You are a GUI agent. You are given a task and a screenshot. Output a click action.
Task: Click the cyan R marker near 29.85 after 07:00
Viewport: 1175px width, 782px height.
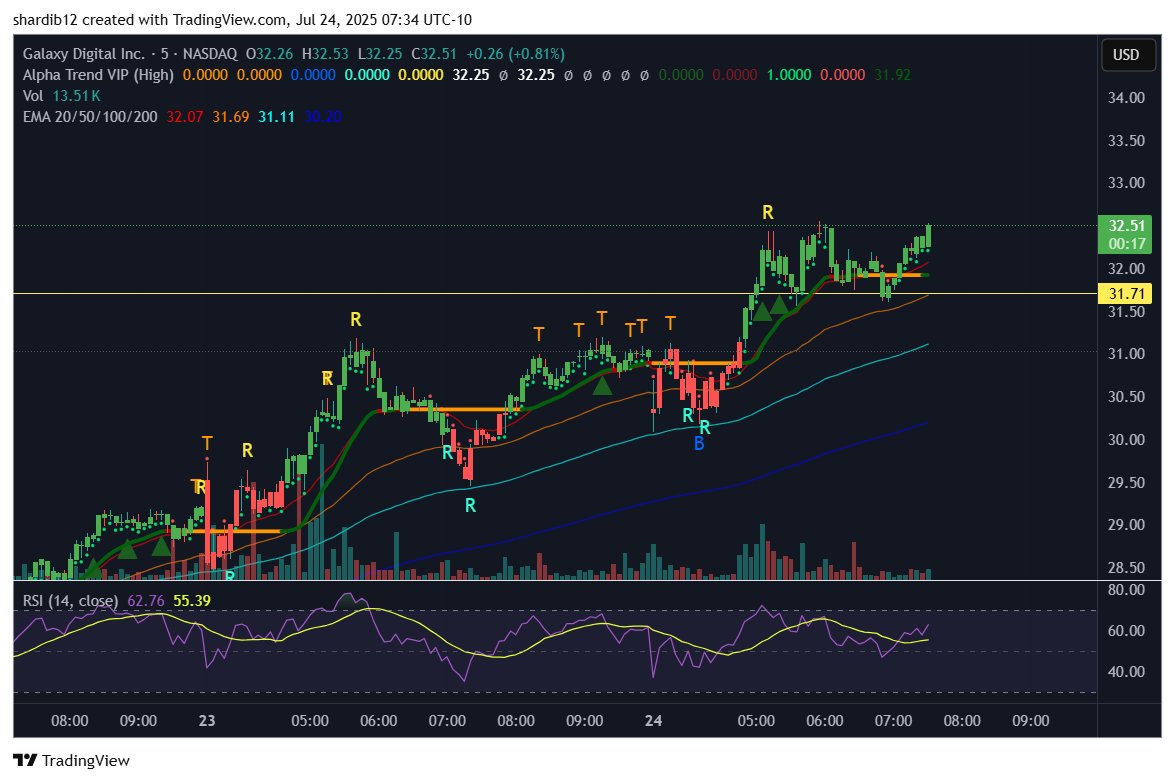coord(447,452)
